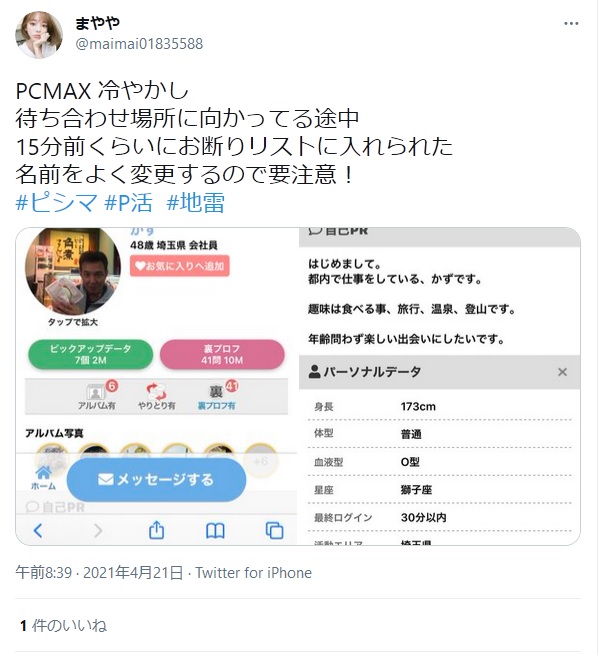Viewport: 612px width, 655px height.
Task: Click the pink 裏プロフ 41問 button
Action: 222,354
